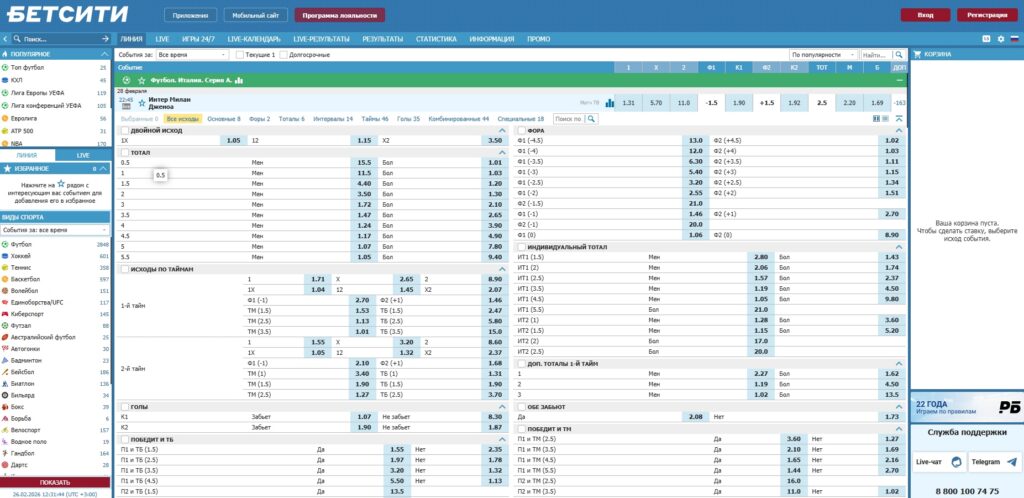Viewport: 1024px width, 498px height.
Task: Enable the Текущие checkbox
Action: pos(240,54)
